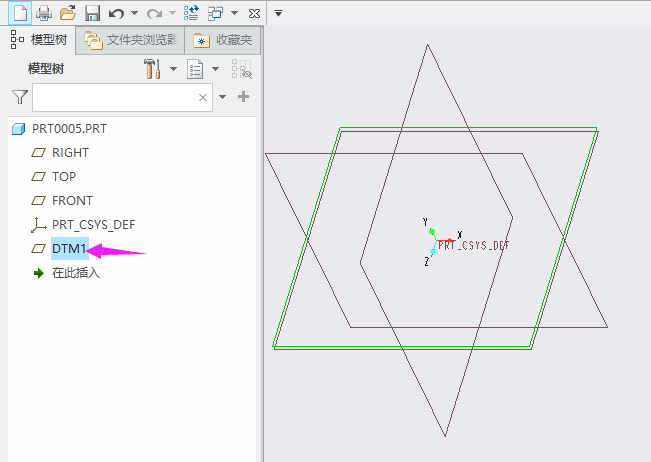Open the Undo history dropdown arrow

click(133, 14)
